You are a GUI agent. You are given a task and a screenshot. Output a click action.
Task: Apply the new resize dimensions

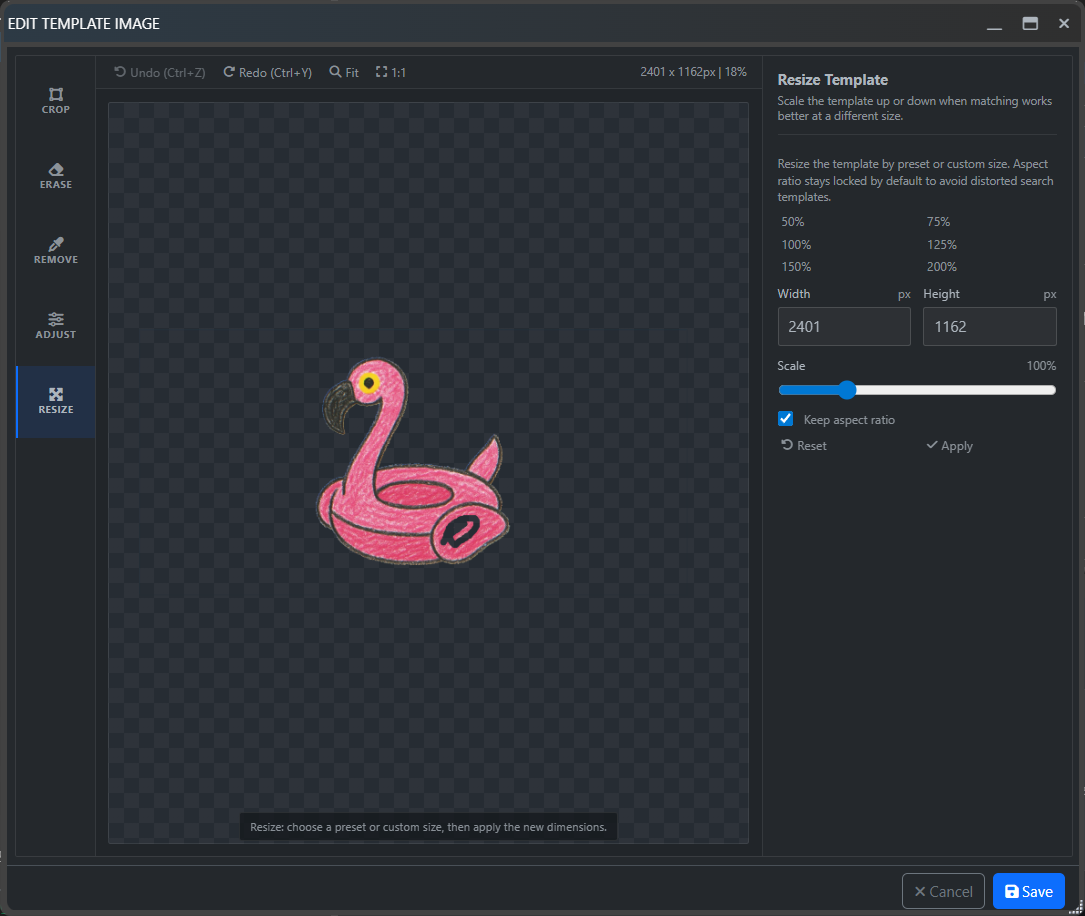[949, 446]
